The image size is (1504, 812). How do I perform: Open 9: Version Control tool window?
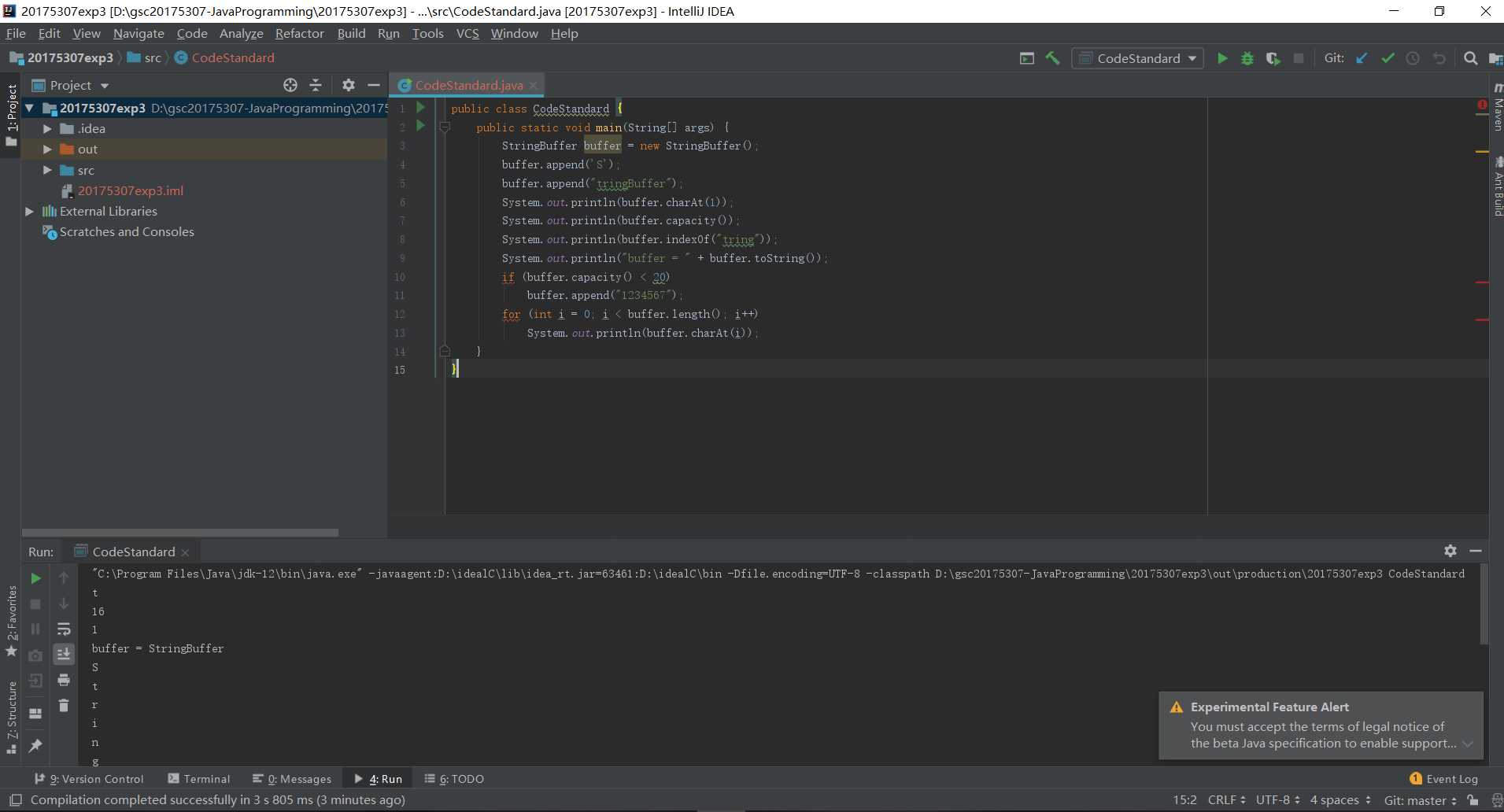pos(89,779)
